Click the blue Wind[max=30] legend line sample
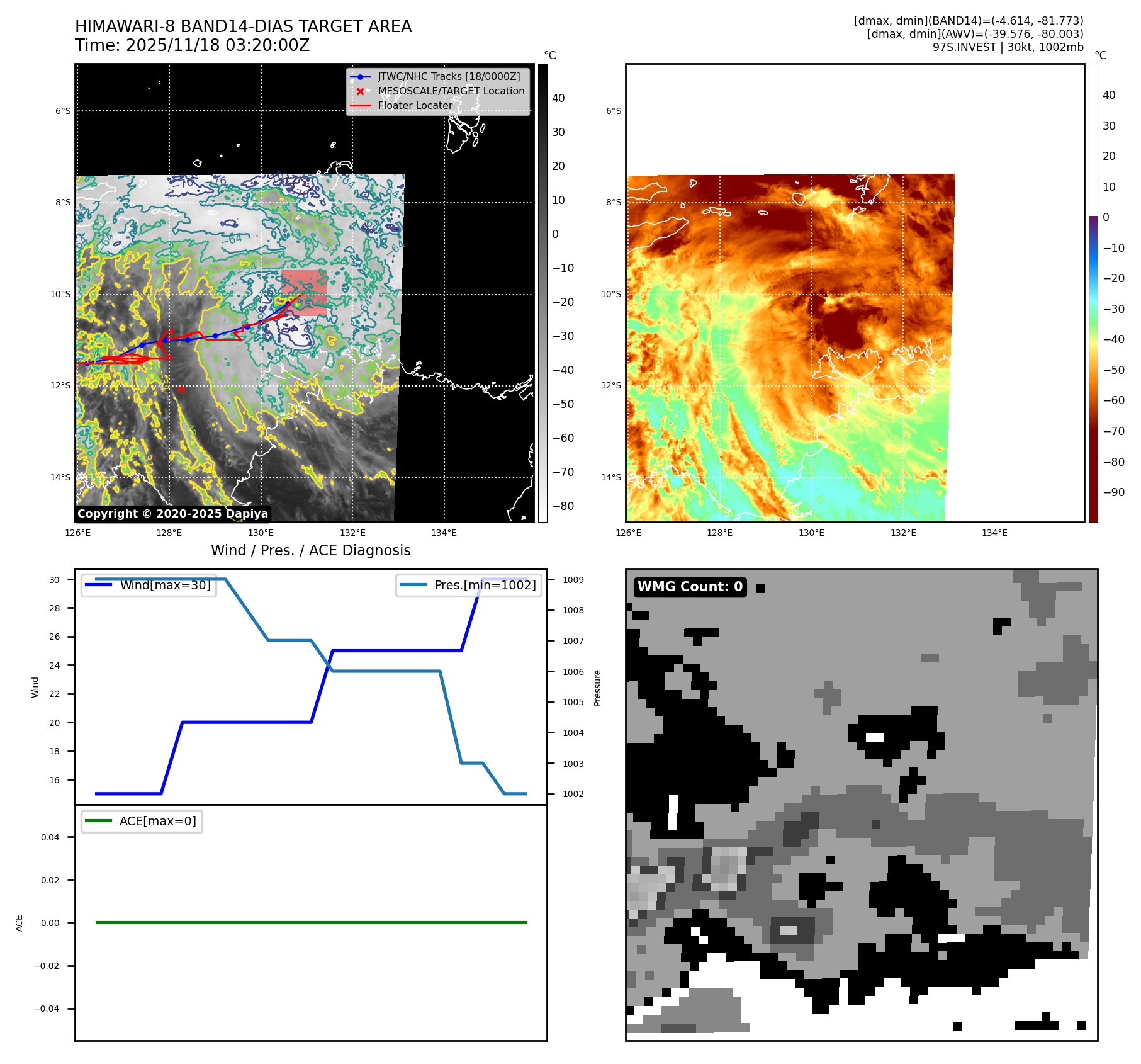 pos(98,585)
